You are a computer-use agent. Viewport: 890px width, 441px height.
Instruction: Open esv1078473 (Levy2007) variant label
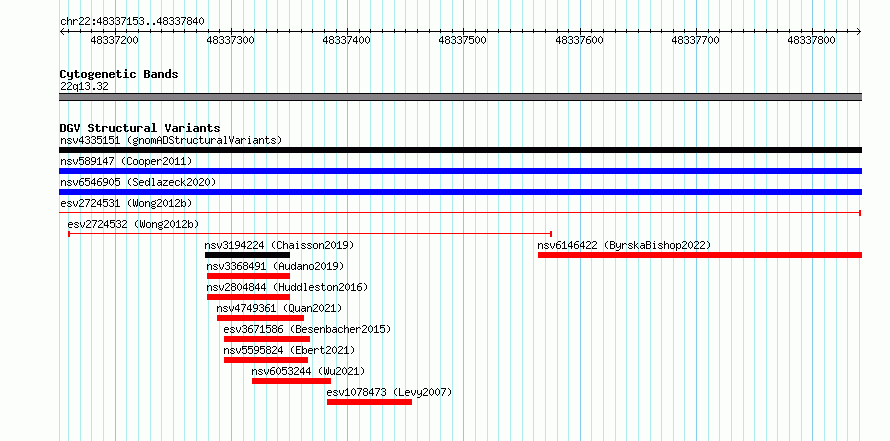[x=389, y=392]
